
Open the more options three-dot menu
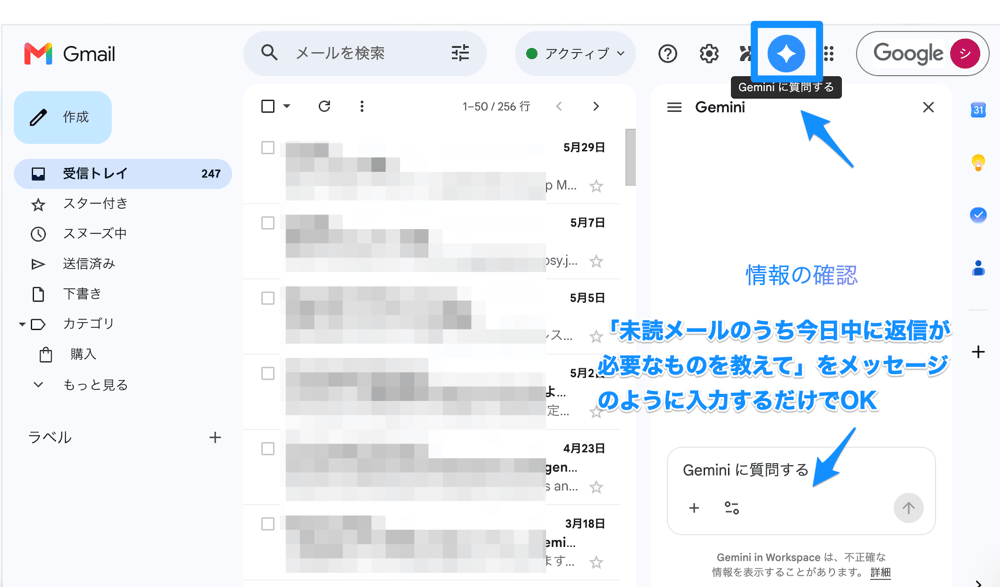tap(362, 106)
